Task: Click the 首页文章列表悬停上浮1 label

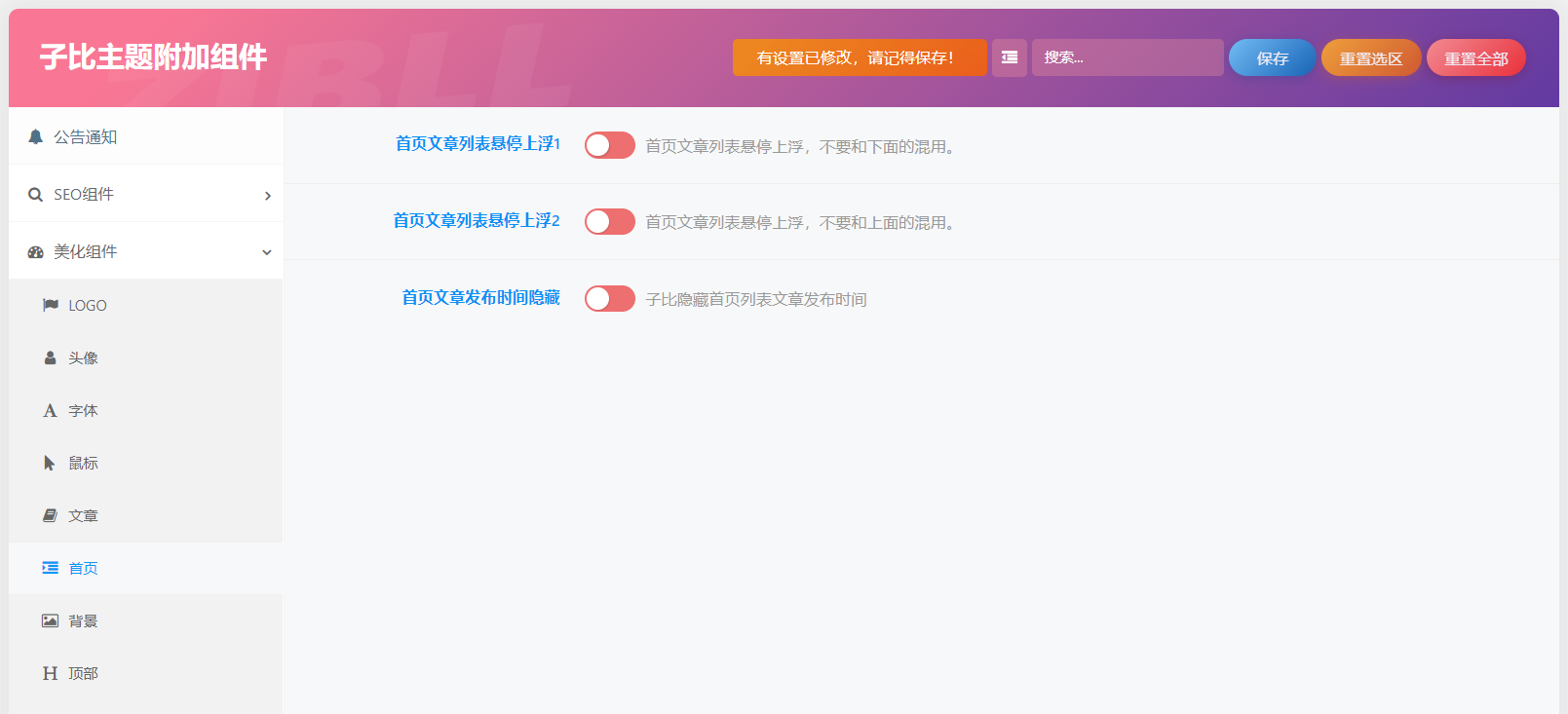Action: point(478,143)
